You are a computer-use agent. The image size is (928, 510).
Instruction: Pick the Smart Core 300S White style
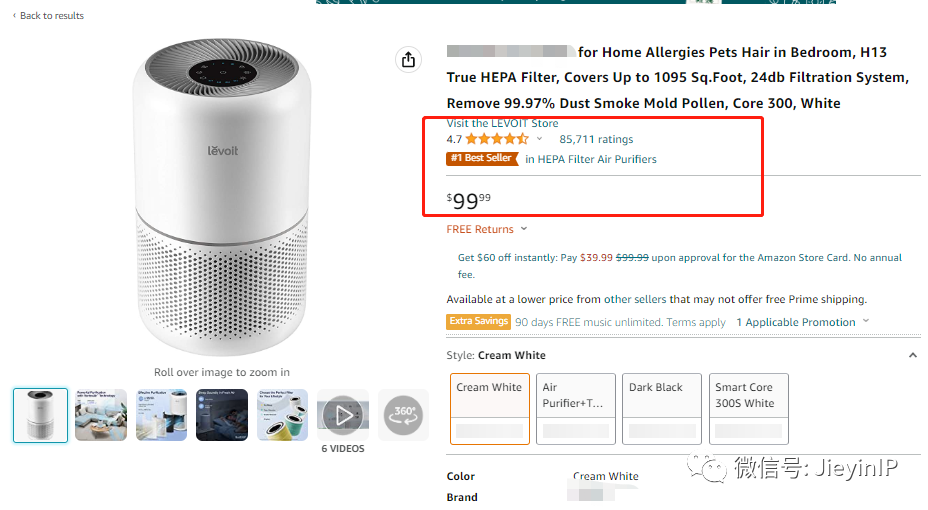pyautogui.click(x=748, y=408)
